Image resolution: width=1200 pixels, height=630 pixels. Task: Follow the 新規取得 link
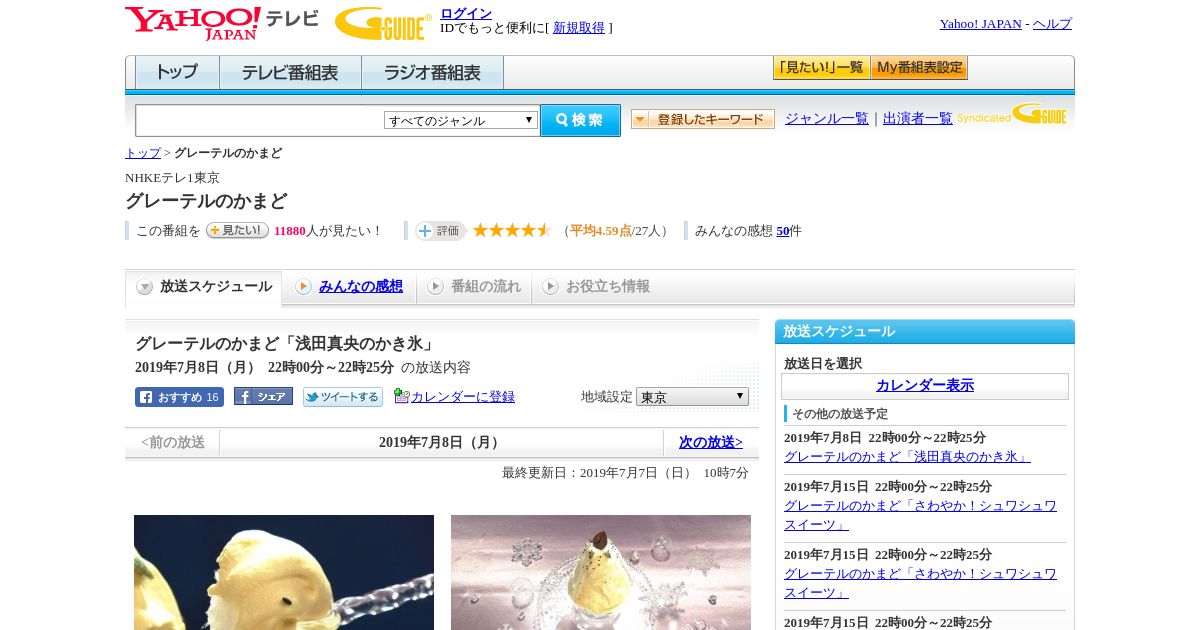pos(579,28)
